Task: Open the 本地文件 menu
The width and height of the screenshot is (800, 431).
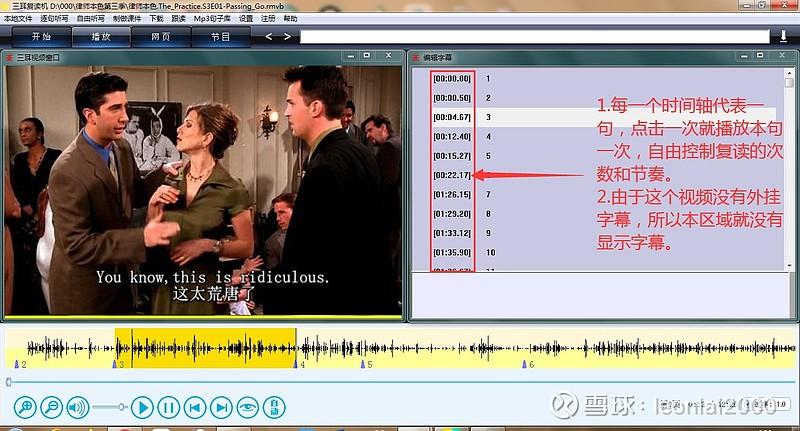Action: coord(18,18)
